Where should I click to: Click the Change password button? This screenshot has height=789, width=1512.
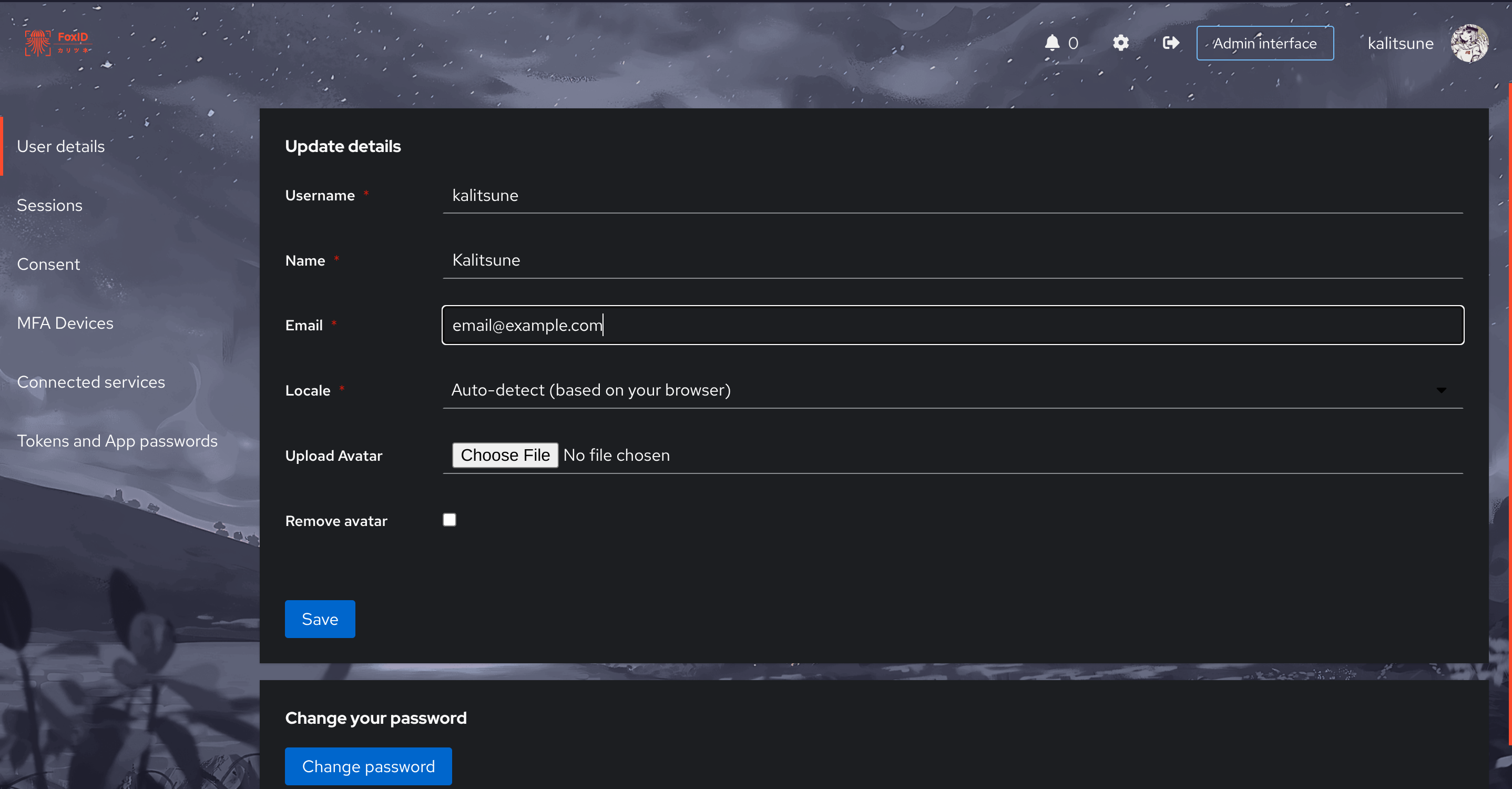click(x=368, y=766)
